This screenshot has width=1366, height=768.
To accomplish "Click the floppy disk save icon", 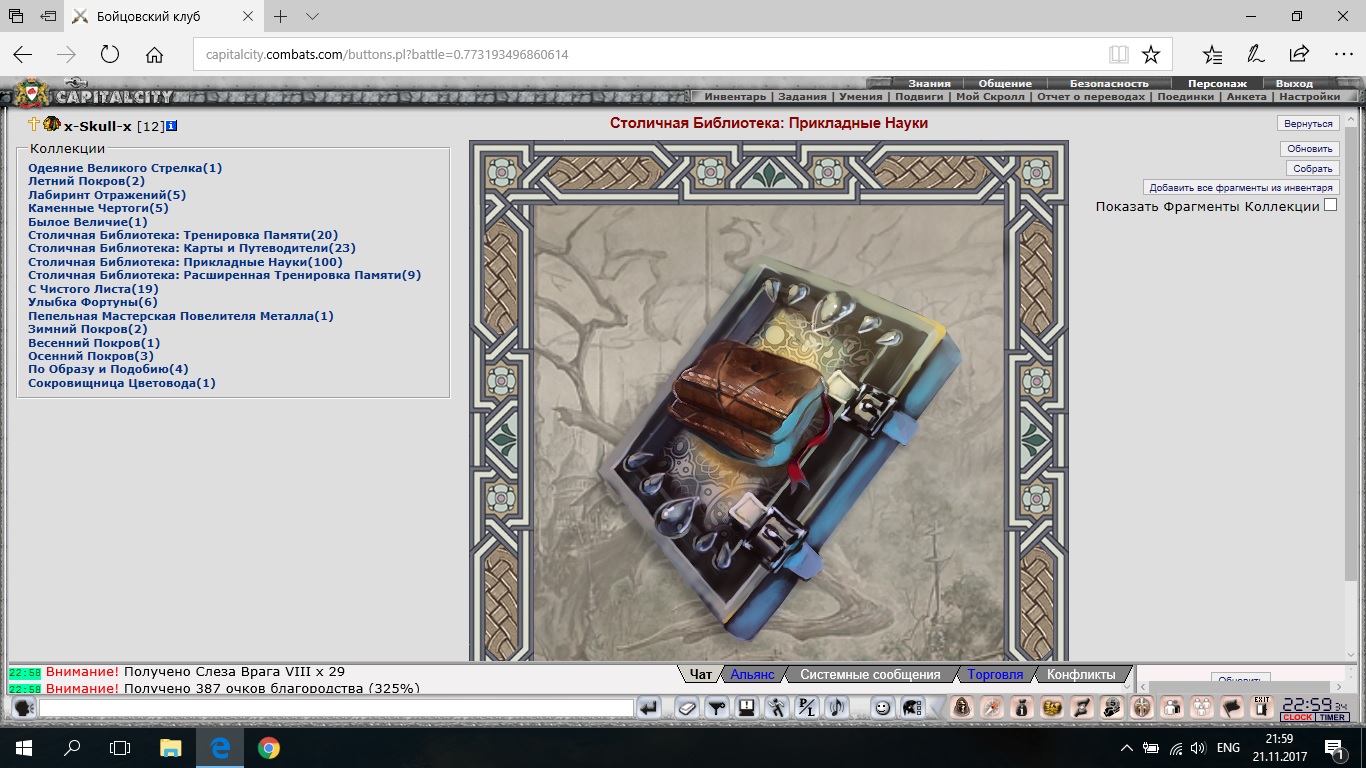I will 746,708.
